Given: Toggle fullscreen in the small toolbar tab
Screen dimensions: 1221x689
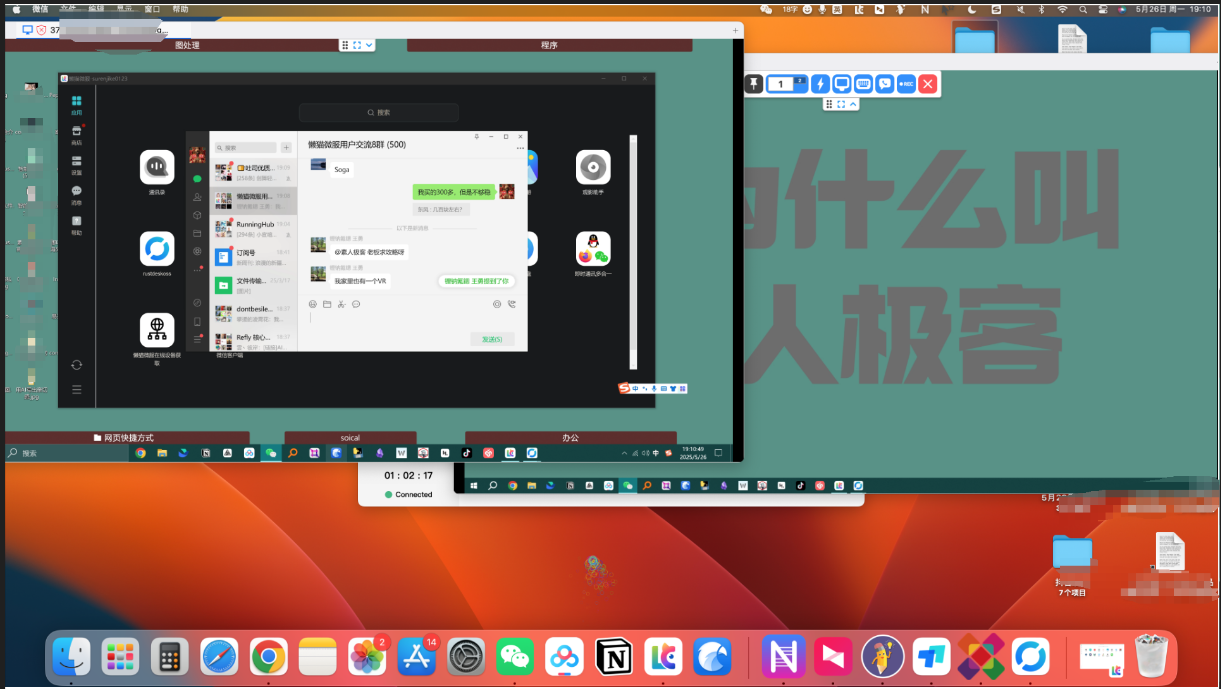Looking at the screenshot, I should pos(841,104).
